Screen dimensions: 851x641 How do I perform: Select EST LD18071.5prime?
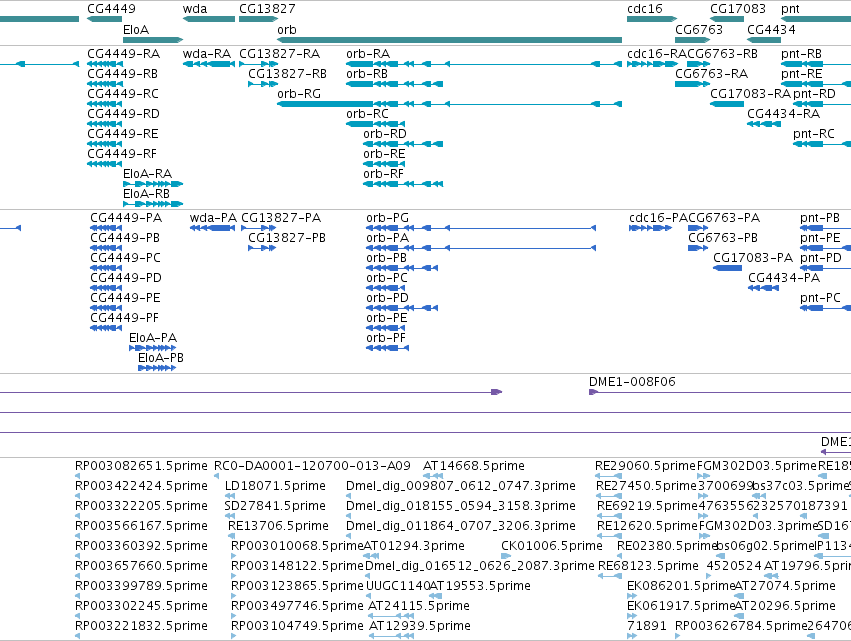tap(230, 496)
